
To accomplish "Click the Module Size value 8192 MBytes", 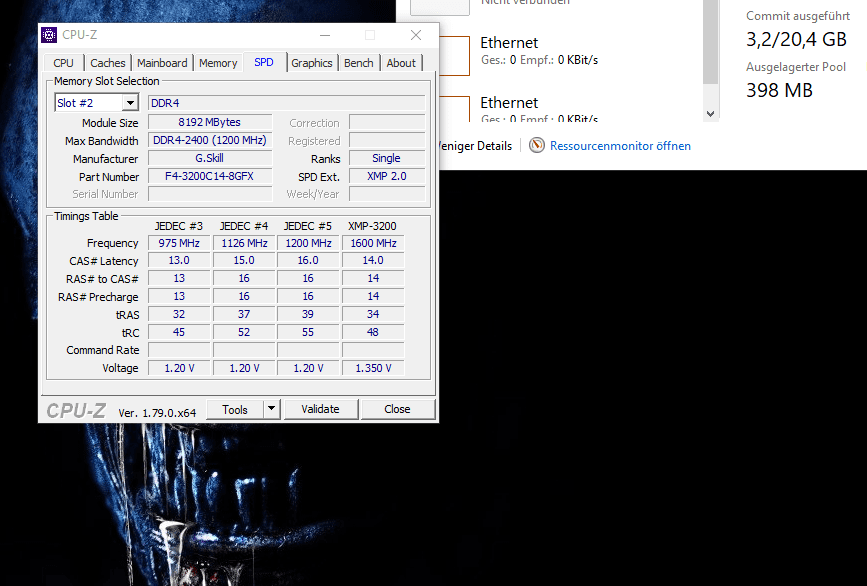I will coord(210,122).
